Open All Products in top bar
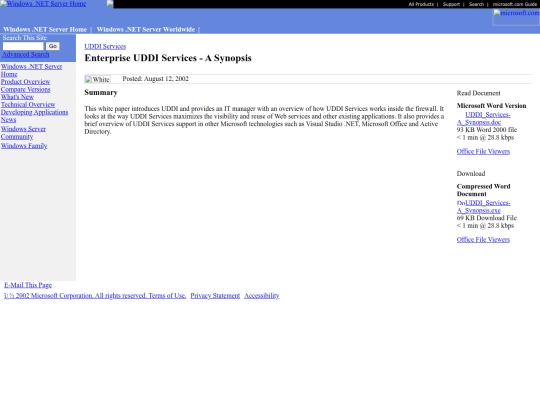Viewport: 540px width, 405px height. pos(421,4)
